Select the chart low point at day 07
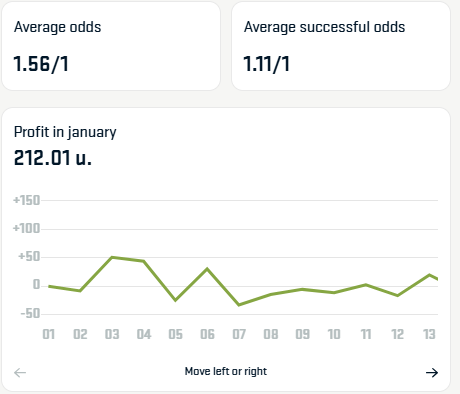 click(x=239, y=305)
